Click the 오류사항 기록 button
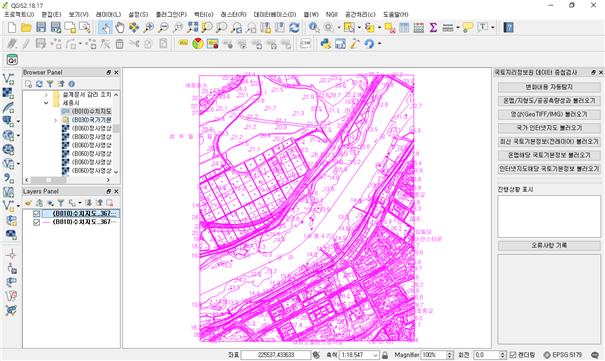Image resolution: width=605 pixels, height=361 pixels. click(549, 245)
